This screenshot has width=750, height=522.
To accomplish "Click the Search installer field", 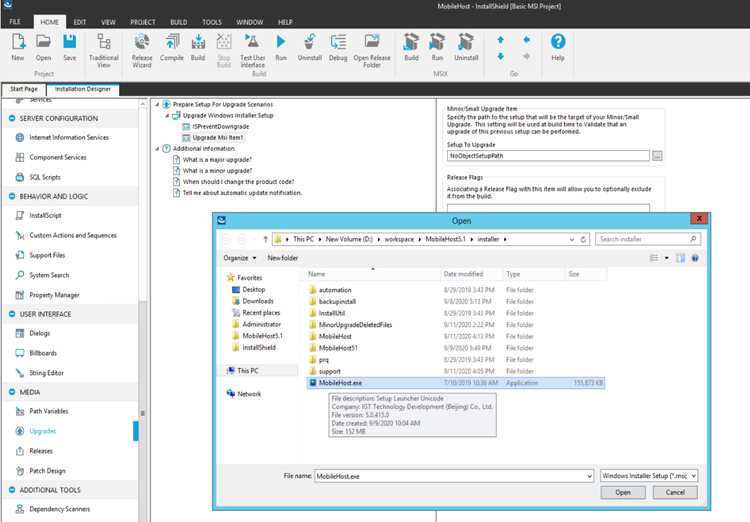I will pyautogui.click(x=648, y=239).
